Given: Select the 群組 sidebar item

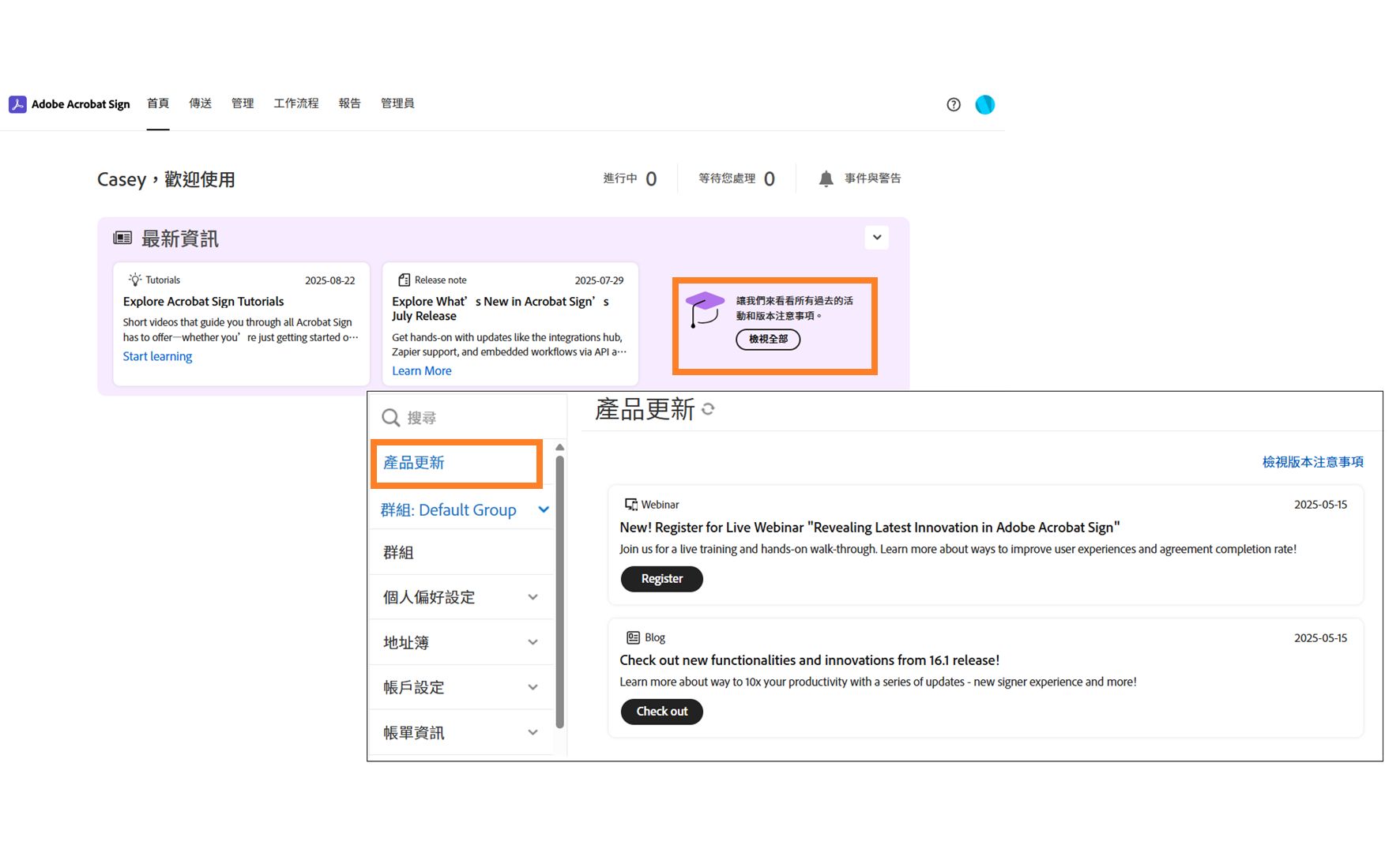Looking at the screenshot, I should [x=461, y=552].
